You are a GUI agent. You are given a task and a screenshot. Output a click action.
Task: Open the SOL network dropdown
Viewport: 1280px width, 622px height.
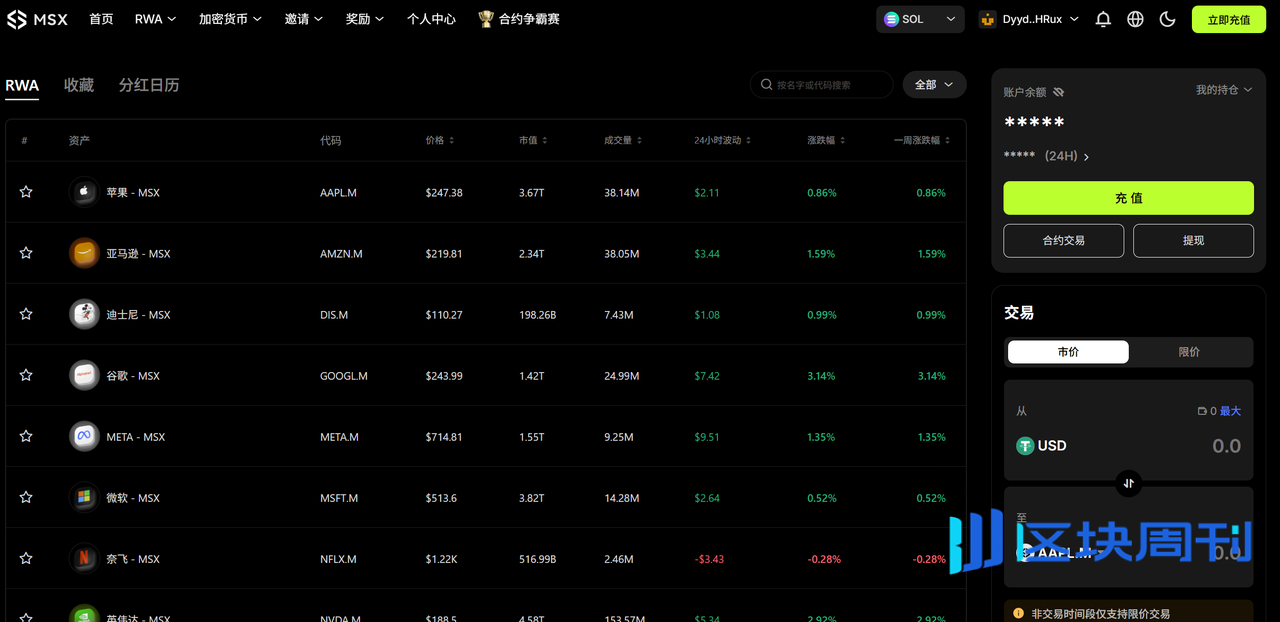click(x=920, y=19)
